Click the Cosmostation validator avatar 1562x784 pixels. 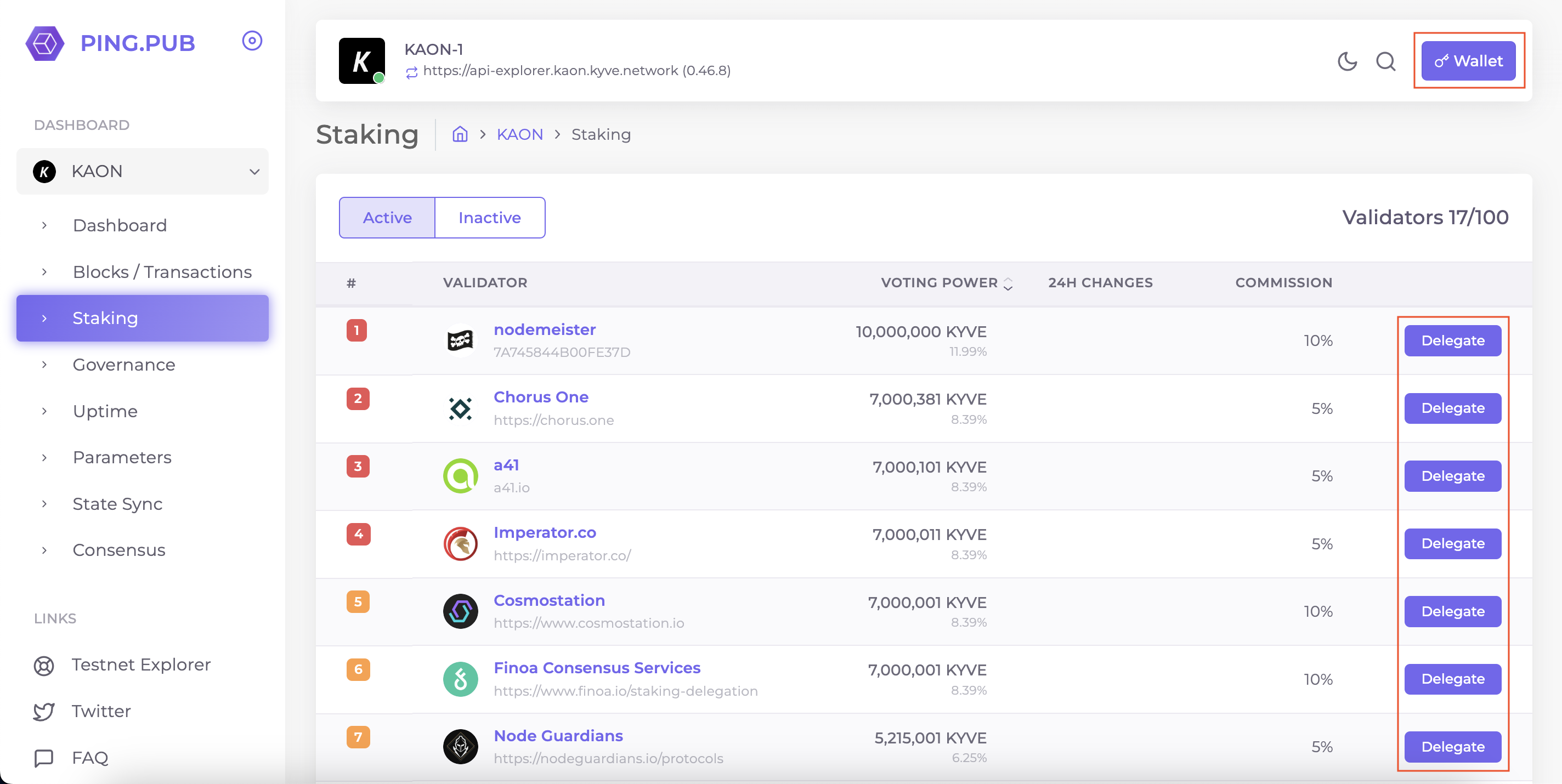coord(460,611)
